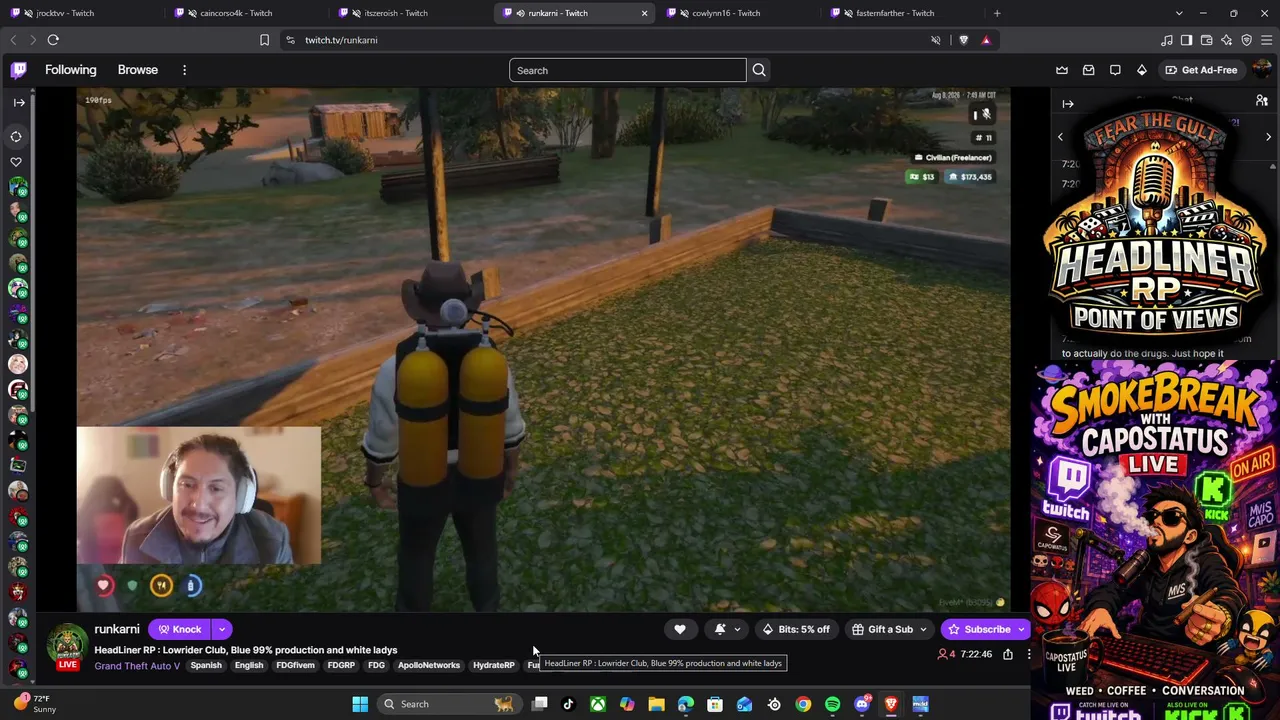Open Brave Rewards triangle icon
The width and height of the screenshot is (1280, 720).
coord(986,40)
